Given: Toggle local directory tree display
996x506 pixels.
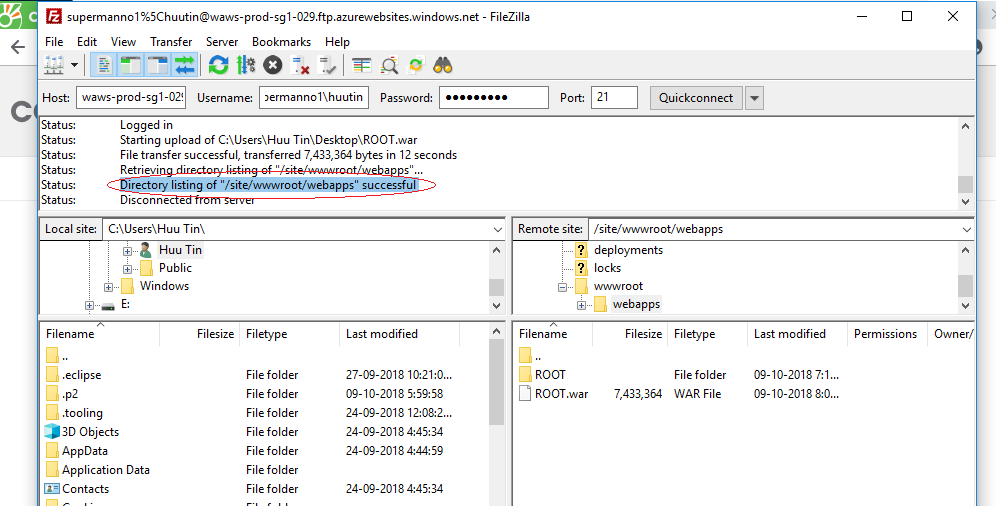Looking at the screenshot, I should 131,65.
